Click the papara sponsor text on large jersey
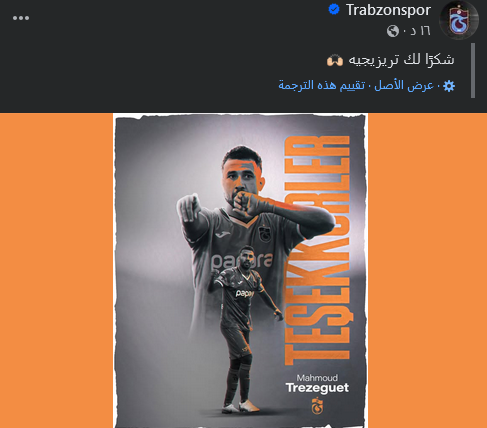Viewport: 487px width, 428px height. (242, 261)
